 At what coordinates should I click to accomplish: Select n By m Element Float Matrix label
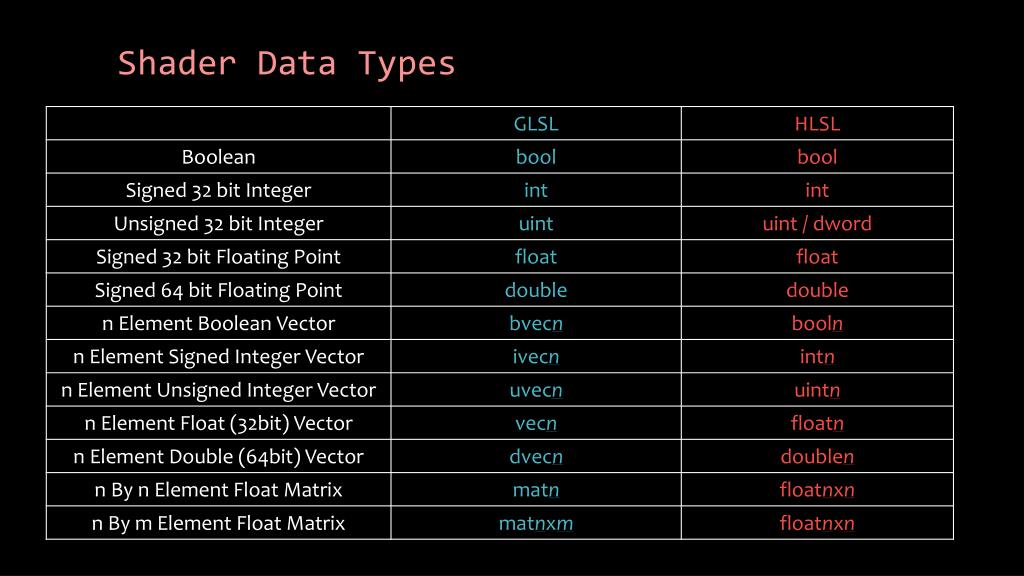(x=218, y=523)
